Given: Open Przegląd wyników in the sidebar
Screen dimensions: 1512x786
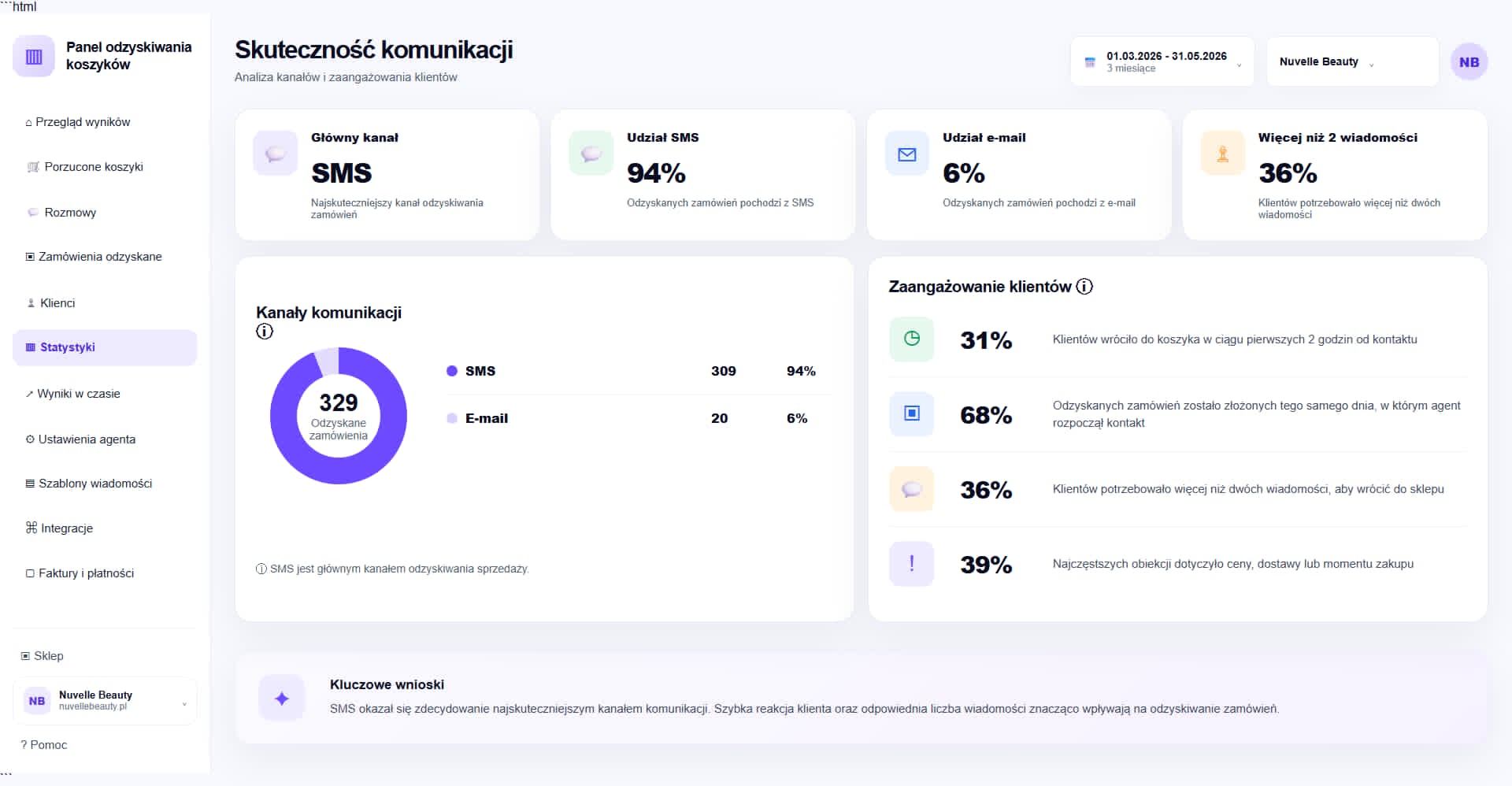Looking at the screenshot, I should [105, 122].
